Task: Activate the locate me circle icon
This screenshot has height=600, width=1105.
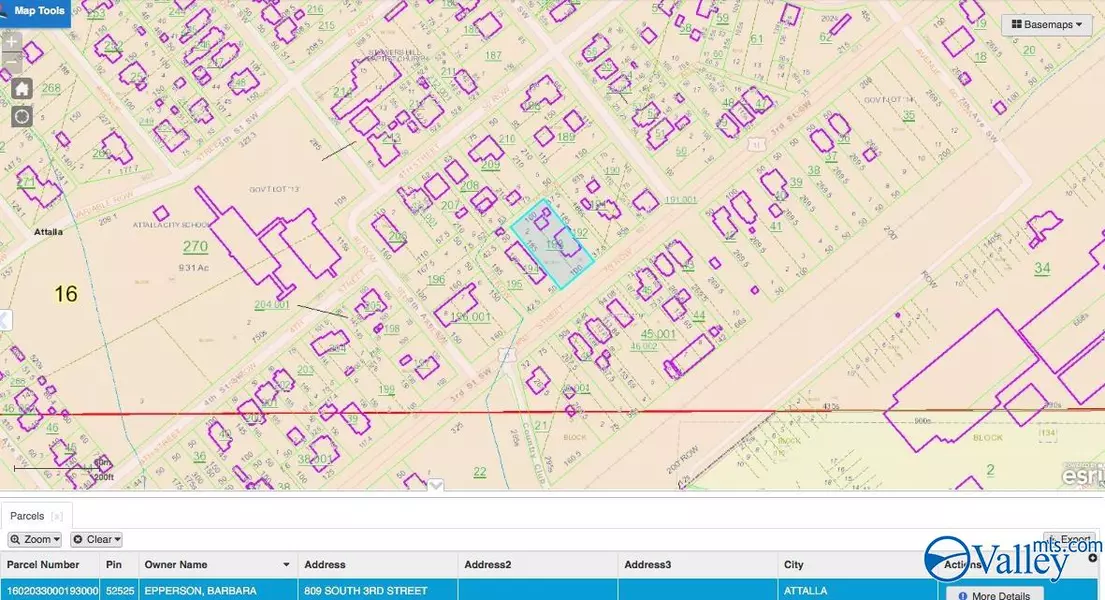Action: 22,116
